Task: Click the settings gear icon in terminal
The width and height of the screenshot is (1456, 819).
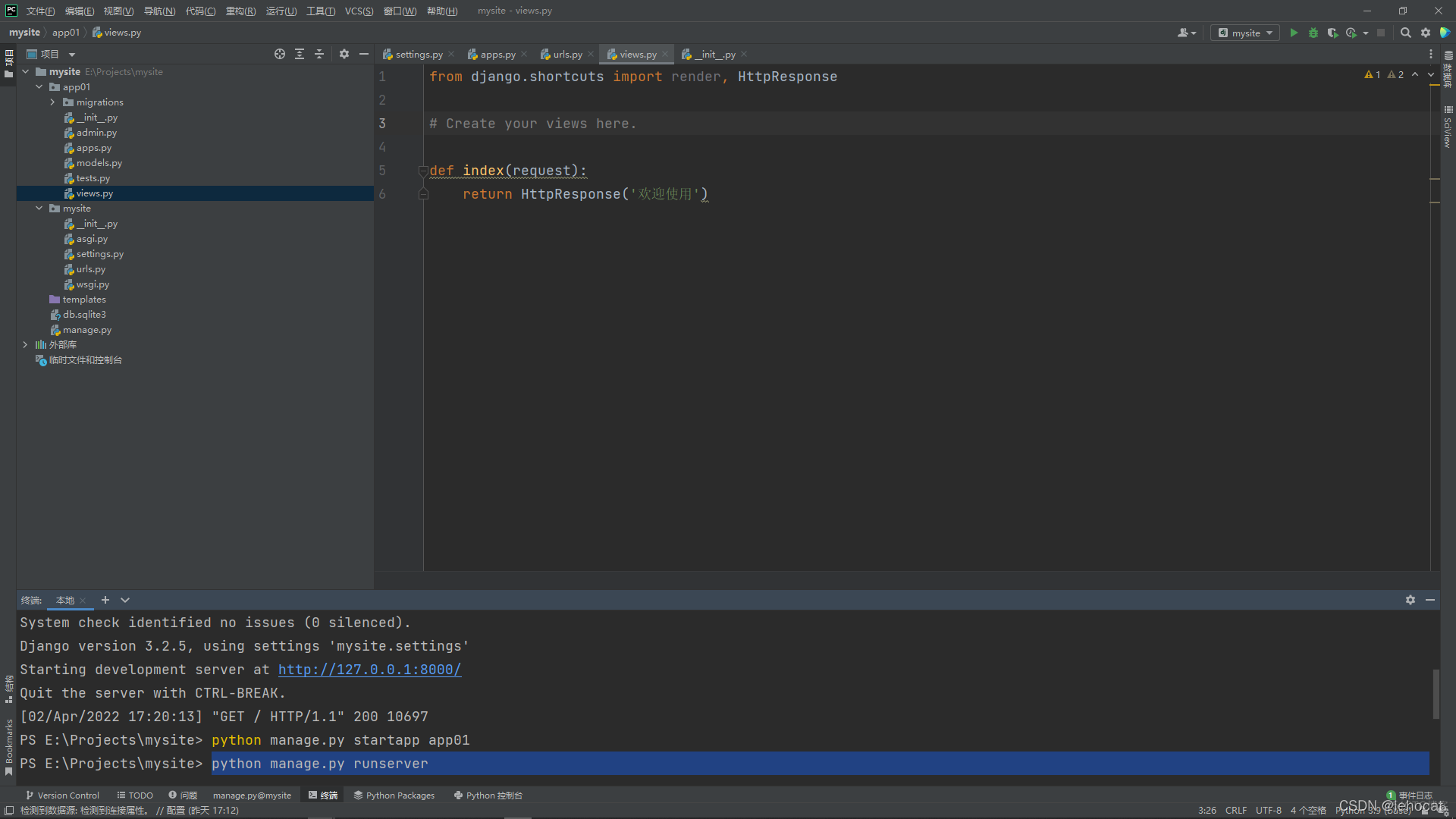Action: (1410, 599)
